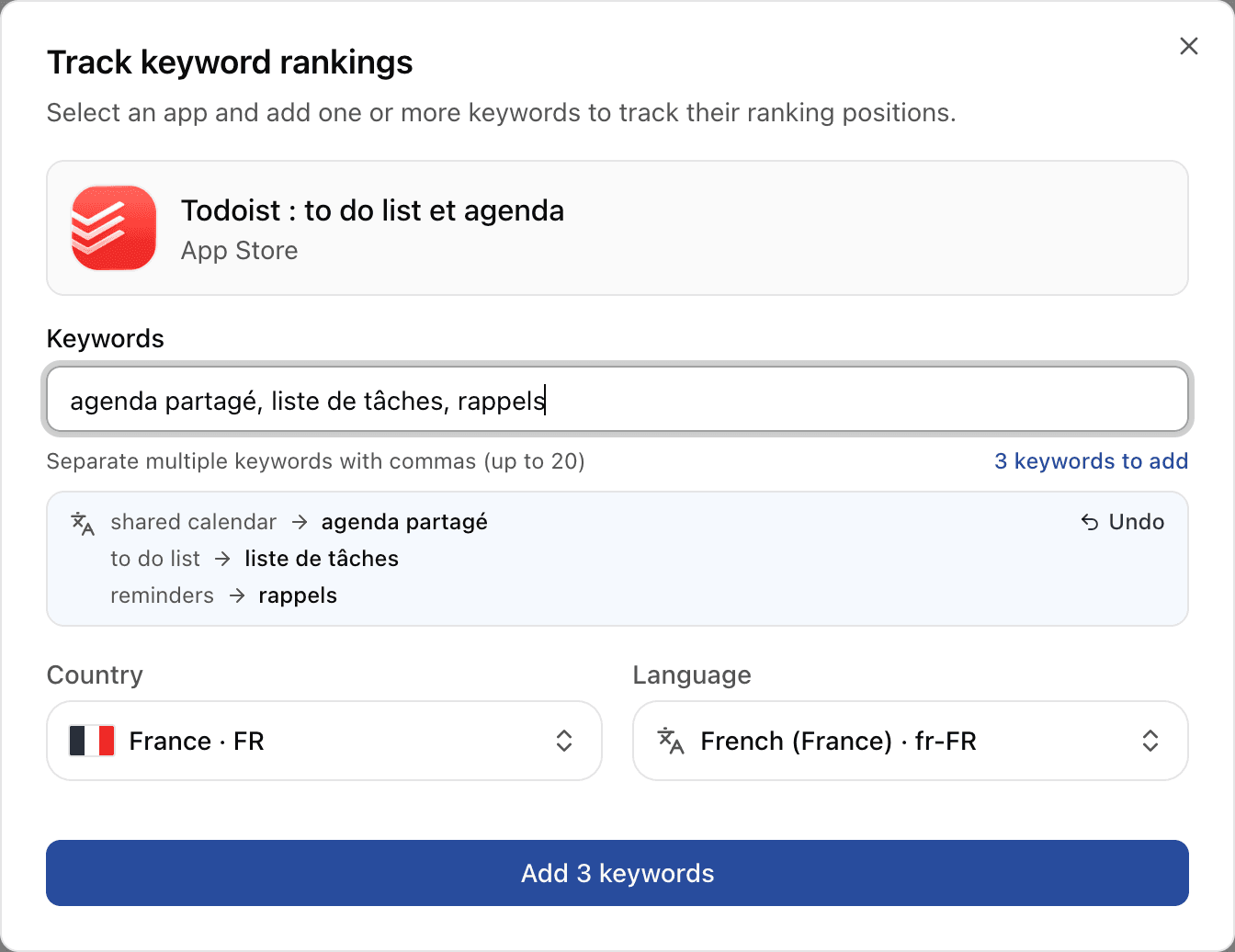Click the "3 keywords to add" counter
This screenshot has height=952, width=1235.
(x=1091, y=461)
